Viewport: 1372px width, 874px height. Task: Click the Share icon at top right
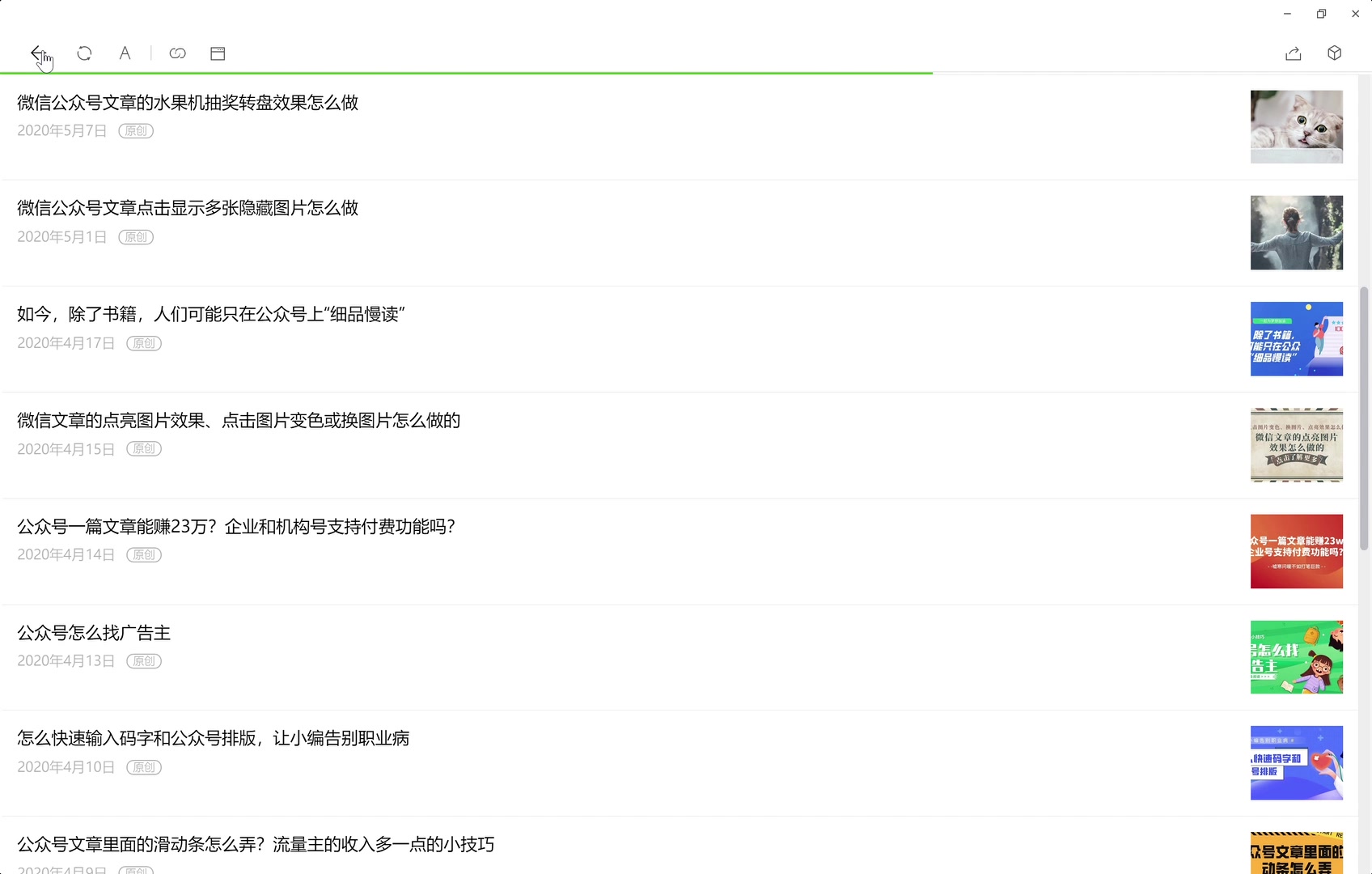[1294, 53]
